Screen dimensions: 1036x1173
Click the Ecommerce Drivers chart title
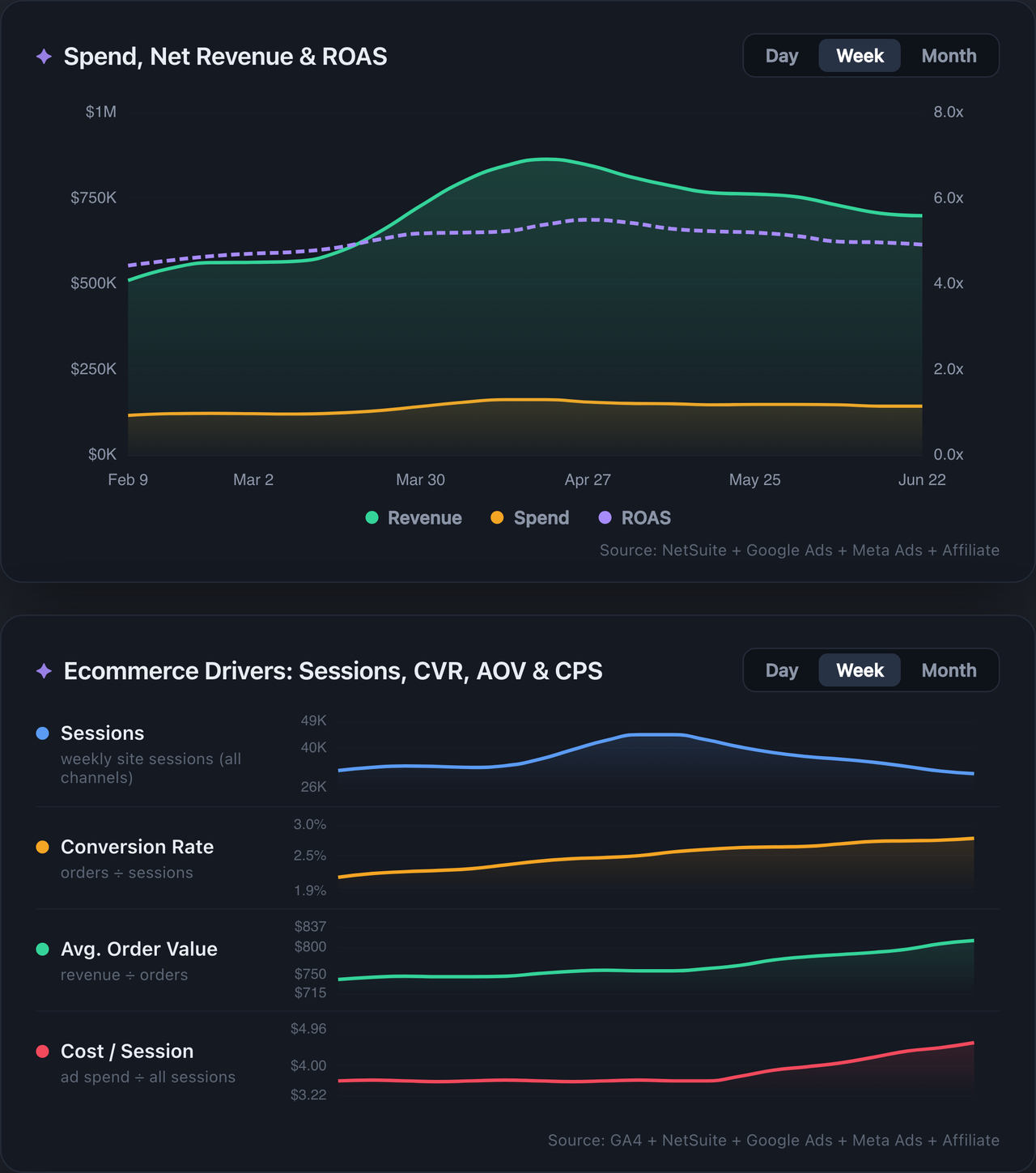[333, 671]
